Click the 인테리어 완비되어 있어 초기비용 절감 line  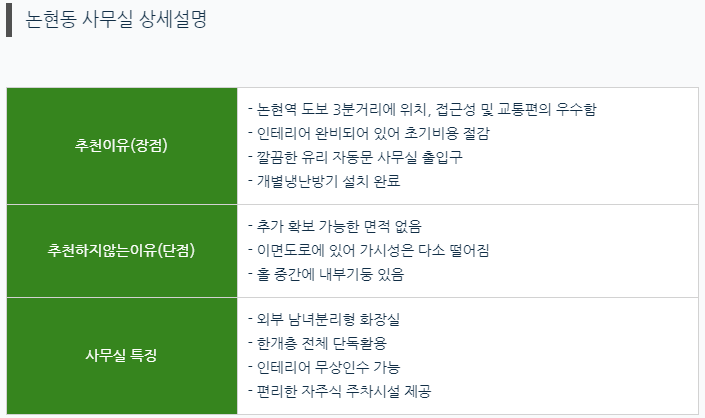pyautogui.click(x=369, y=133)
